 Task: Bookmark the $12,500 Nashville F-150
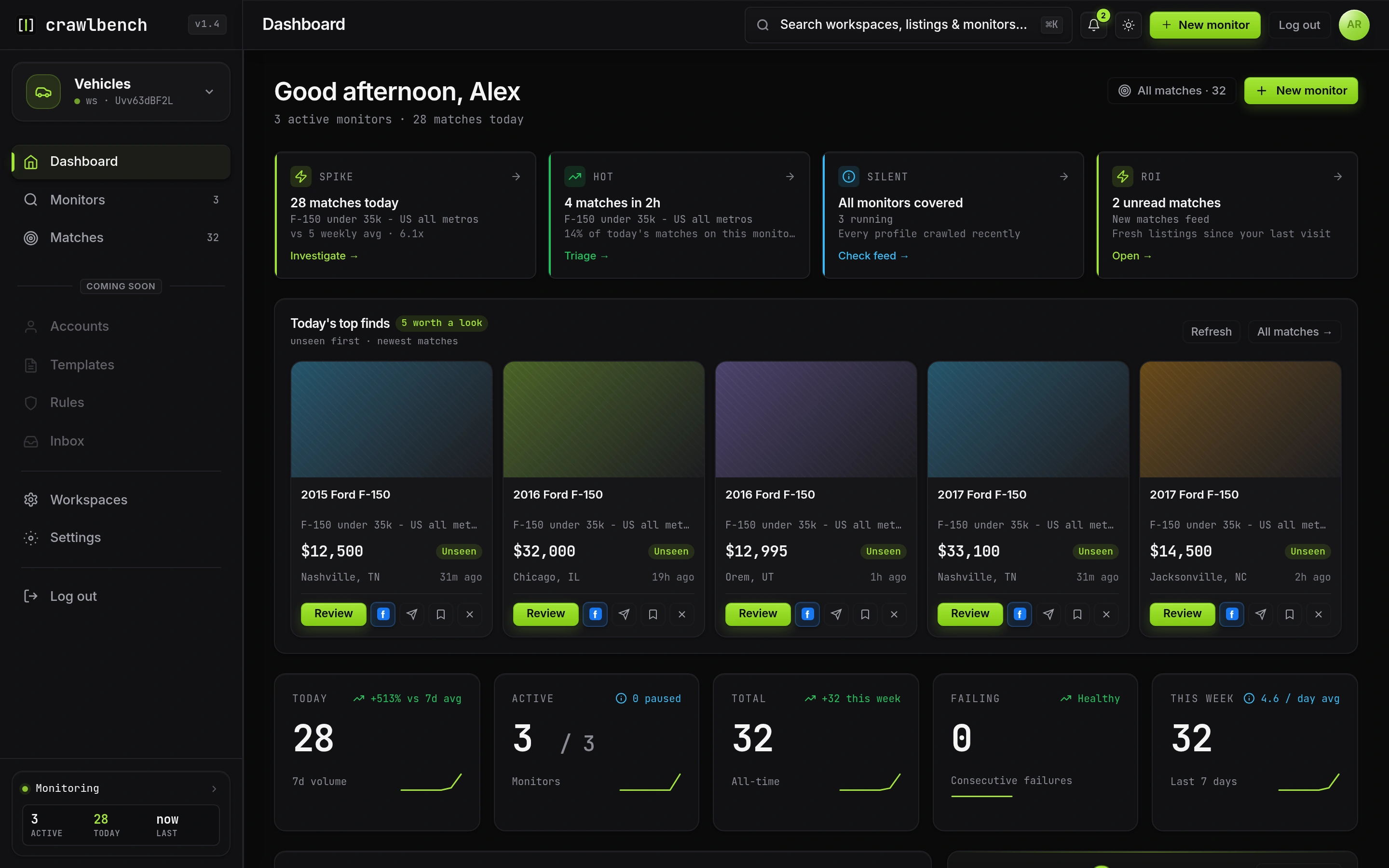441,614
